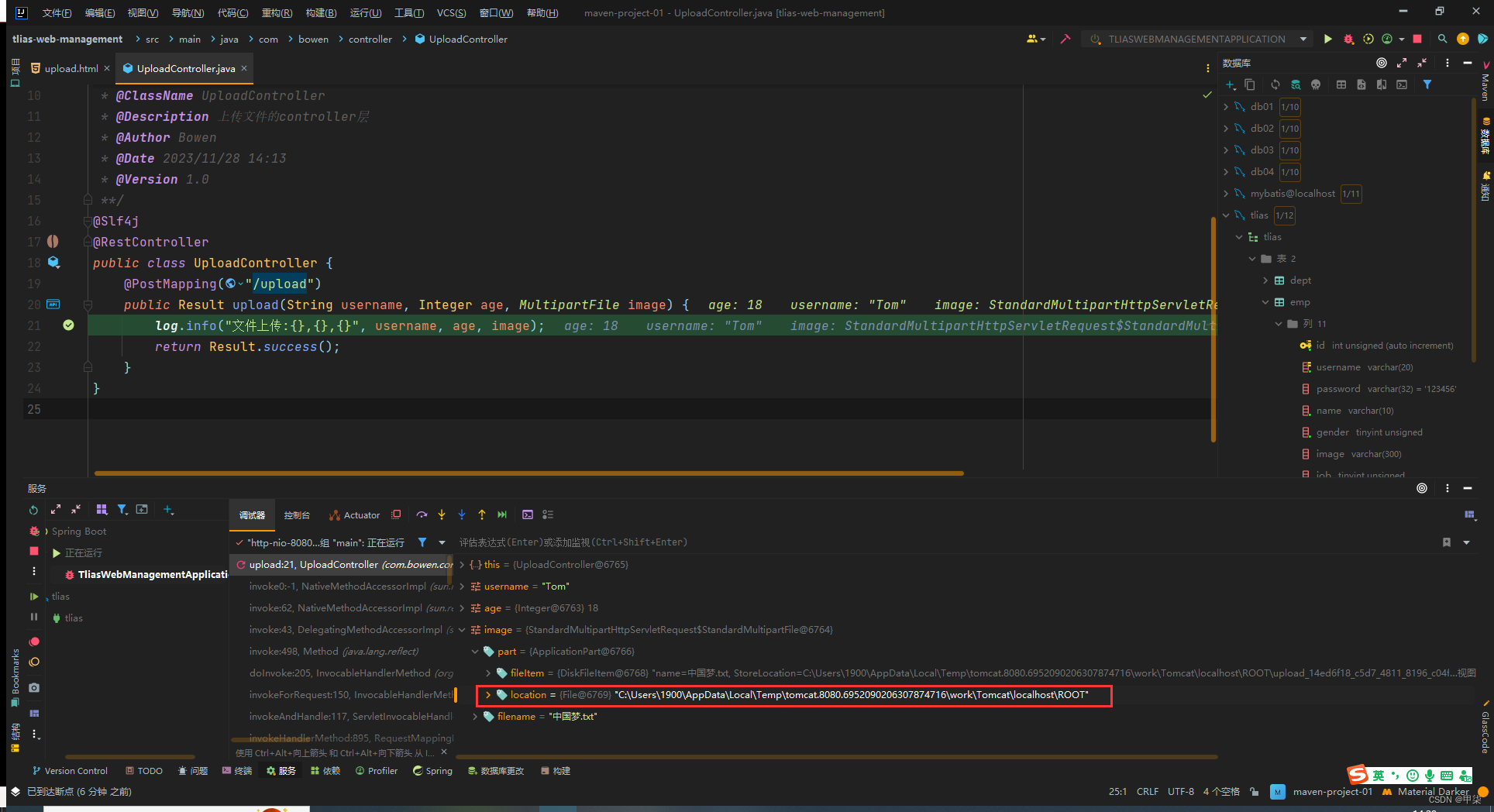Click Step Over in debugger toolbar

tap(422, 514)
